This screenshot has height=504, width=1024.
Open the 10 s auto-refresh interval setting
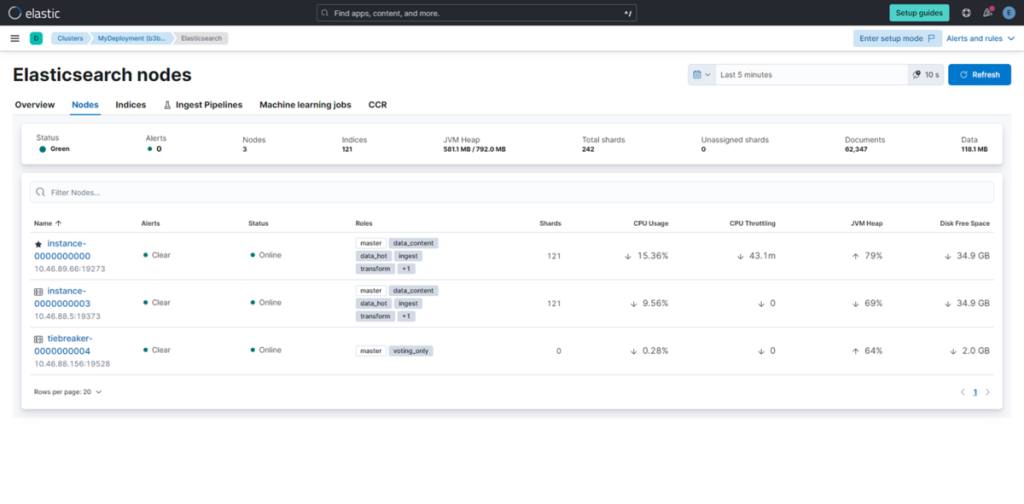(926, 75)
